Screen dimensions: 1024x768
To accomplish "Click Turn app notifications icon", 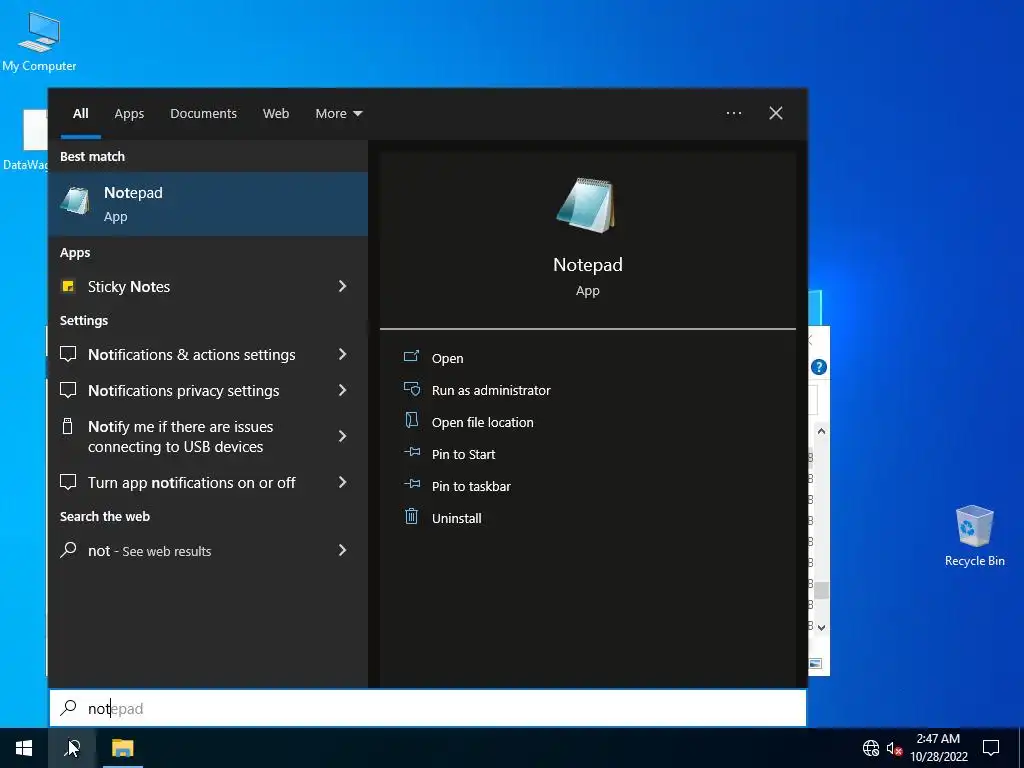I will [x=68, y=482].
